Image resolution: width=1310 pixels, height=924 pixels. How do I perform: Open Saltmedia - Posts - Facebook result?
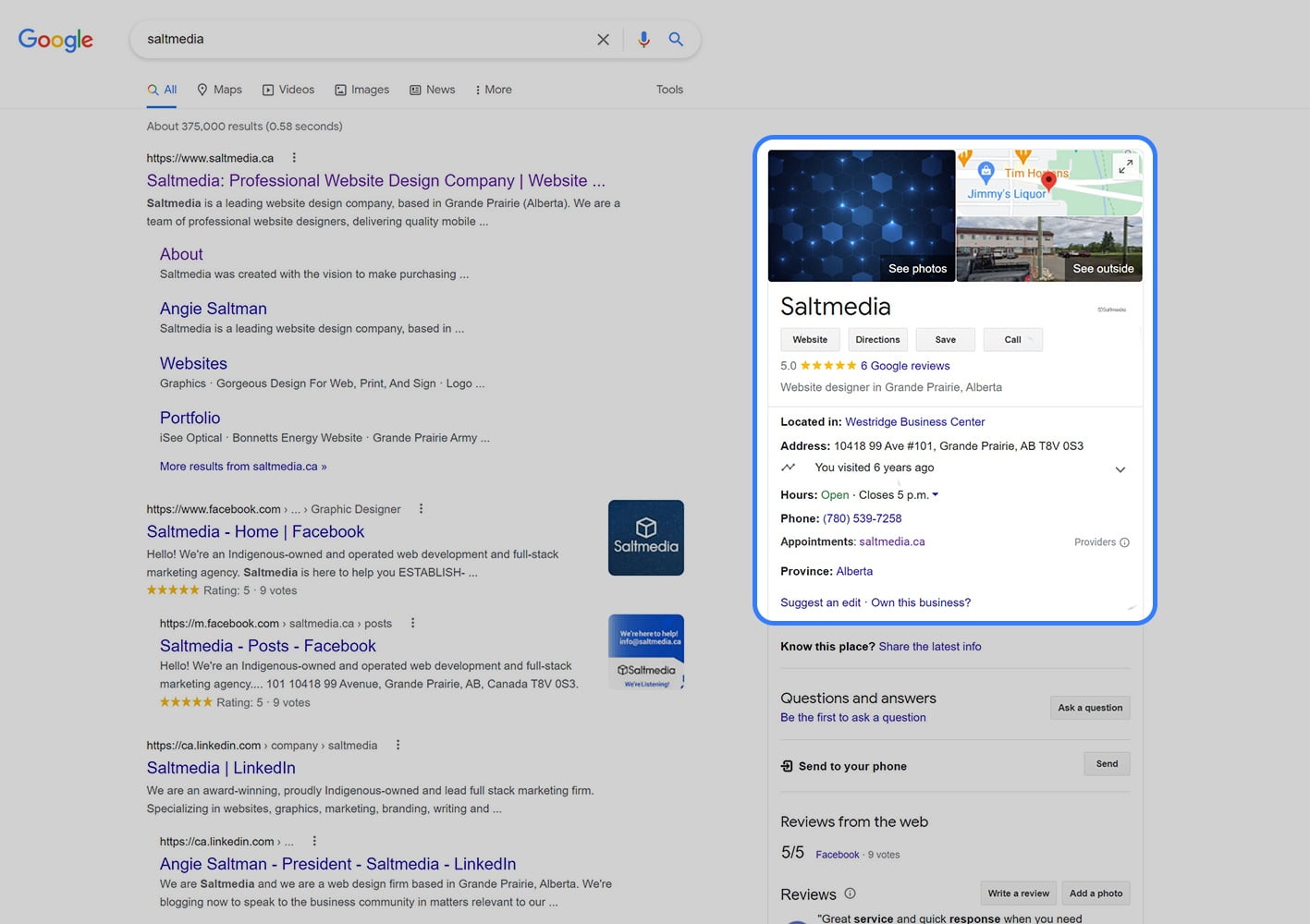[x=268, y=647]
